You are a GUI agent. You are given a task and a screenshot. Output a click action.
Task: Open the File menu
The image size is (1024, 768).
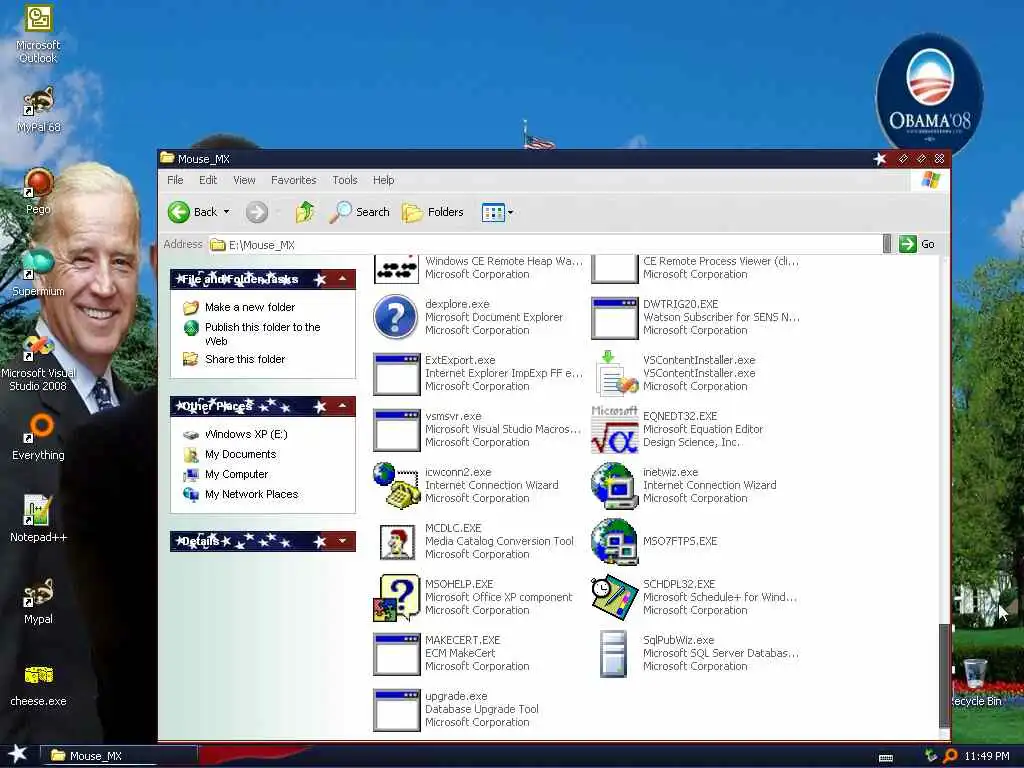[175, 180]
